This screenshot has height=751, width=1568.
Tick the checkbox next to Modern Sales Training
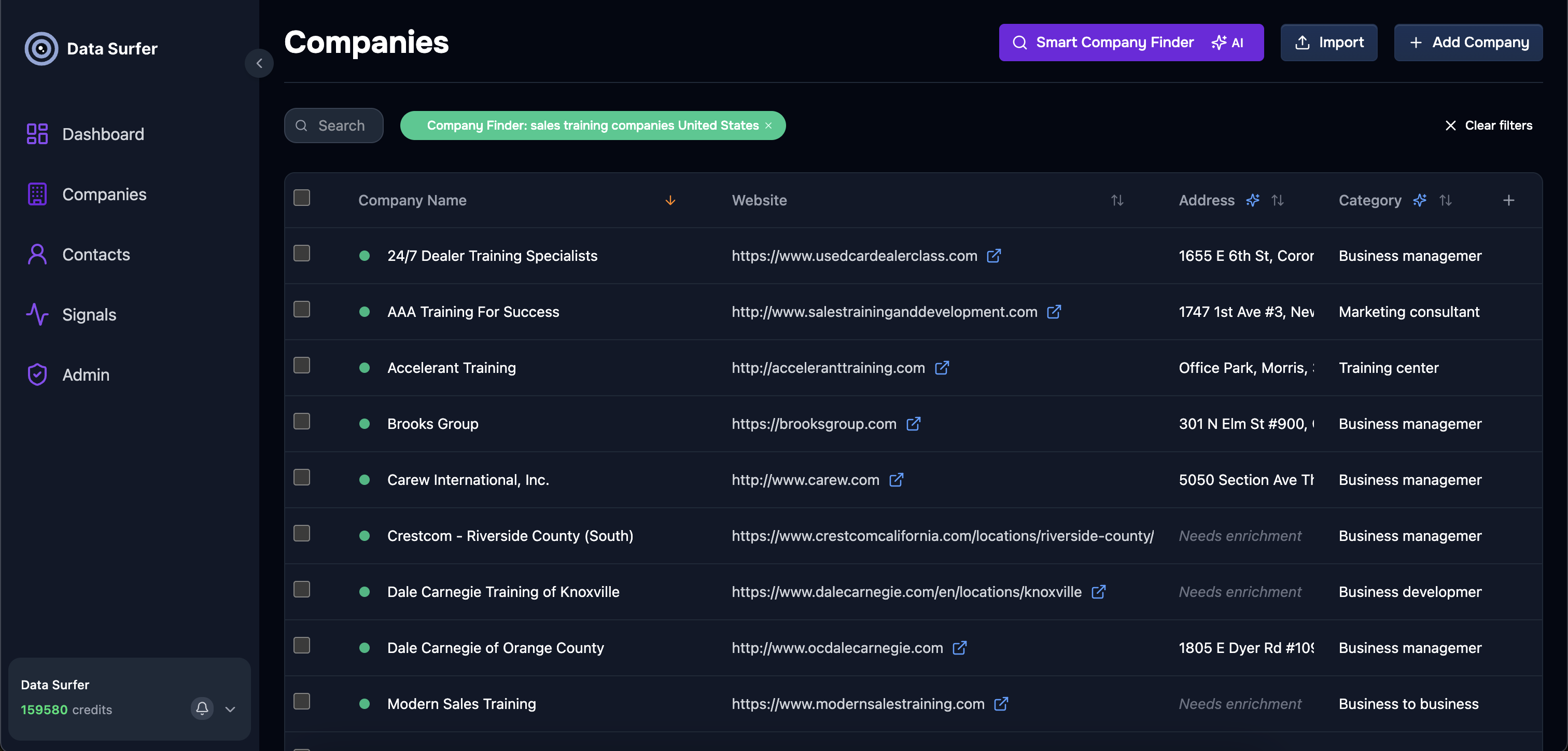pos(302,701)
